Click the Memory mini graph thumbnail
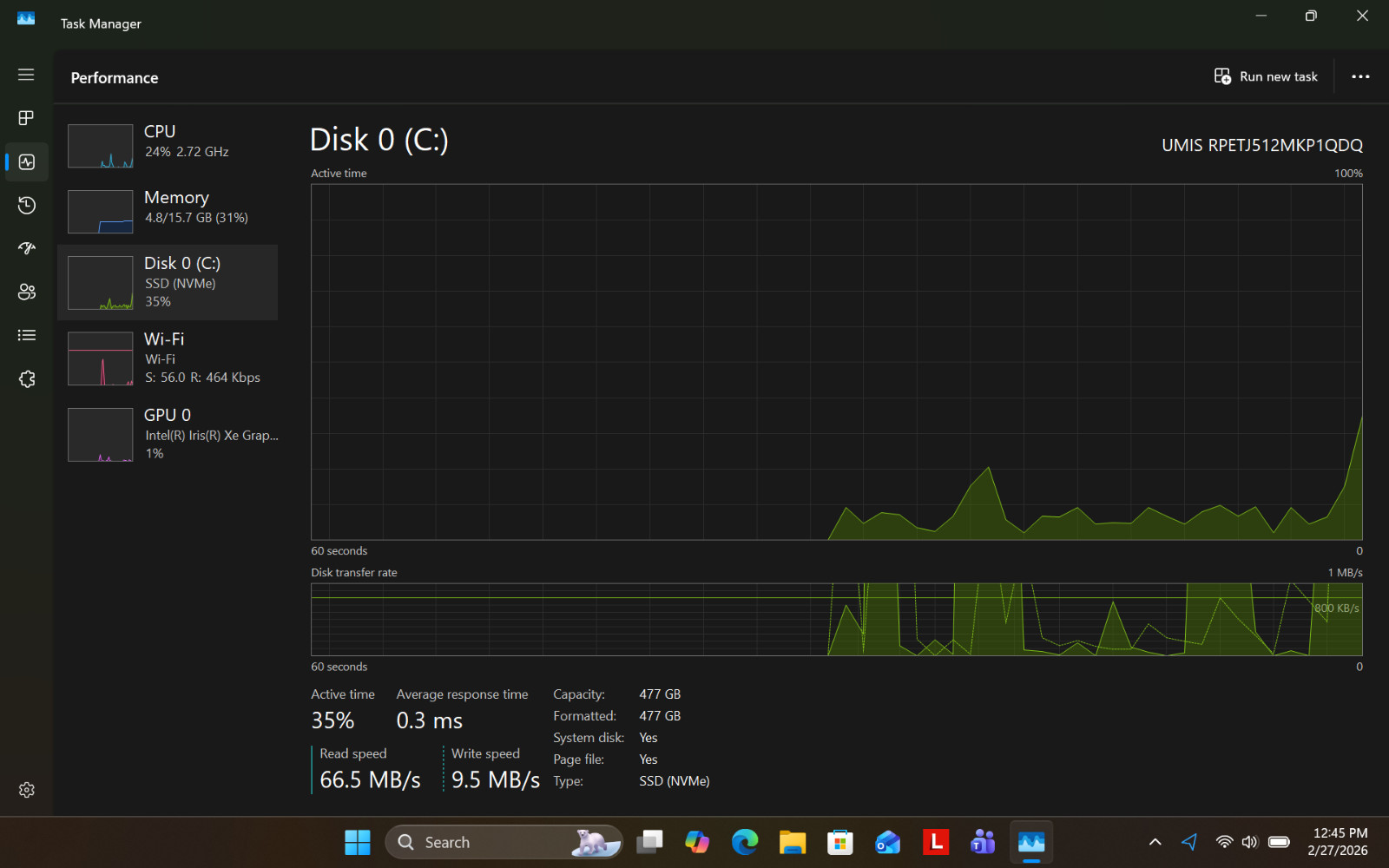The image size is (1389, 868). [x=101, y=212]
